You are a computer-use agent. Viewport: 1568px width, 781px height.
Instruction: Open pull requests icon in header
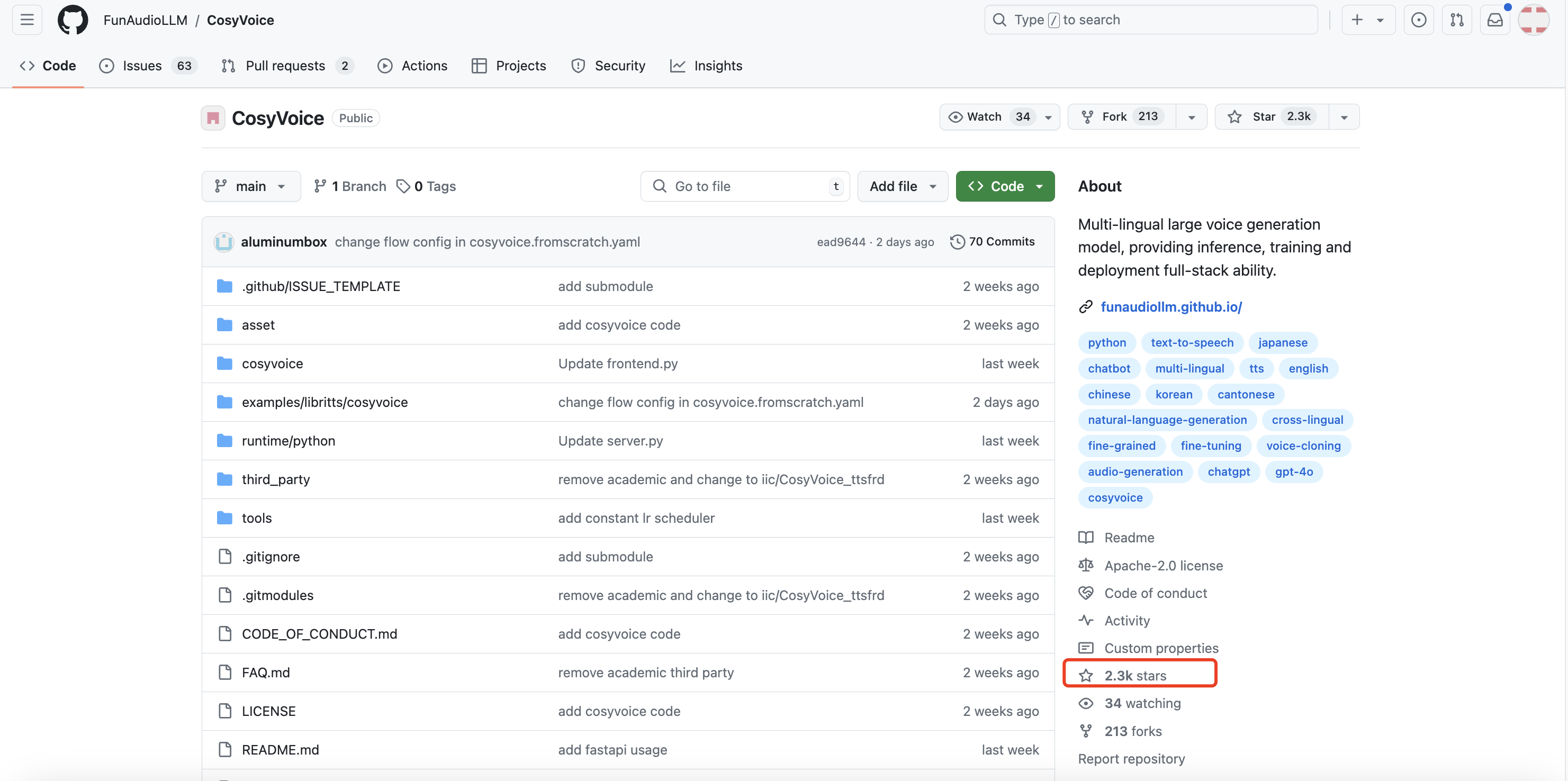coord(1457,20)
